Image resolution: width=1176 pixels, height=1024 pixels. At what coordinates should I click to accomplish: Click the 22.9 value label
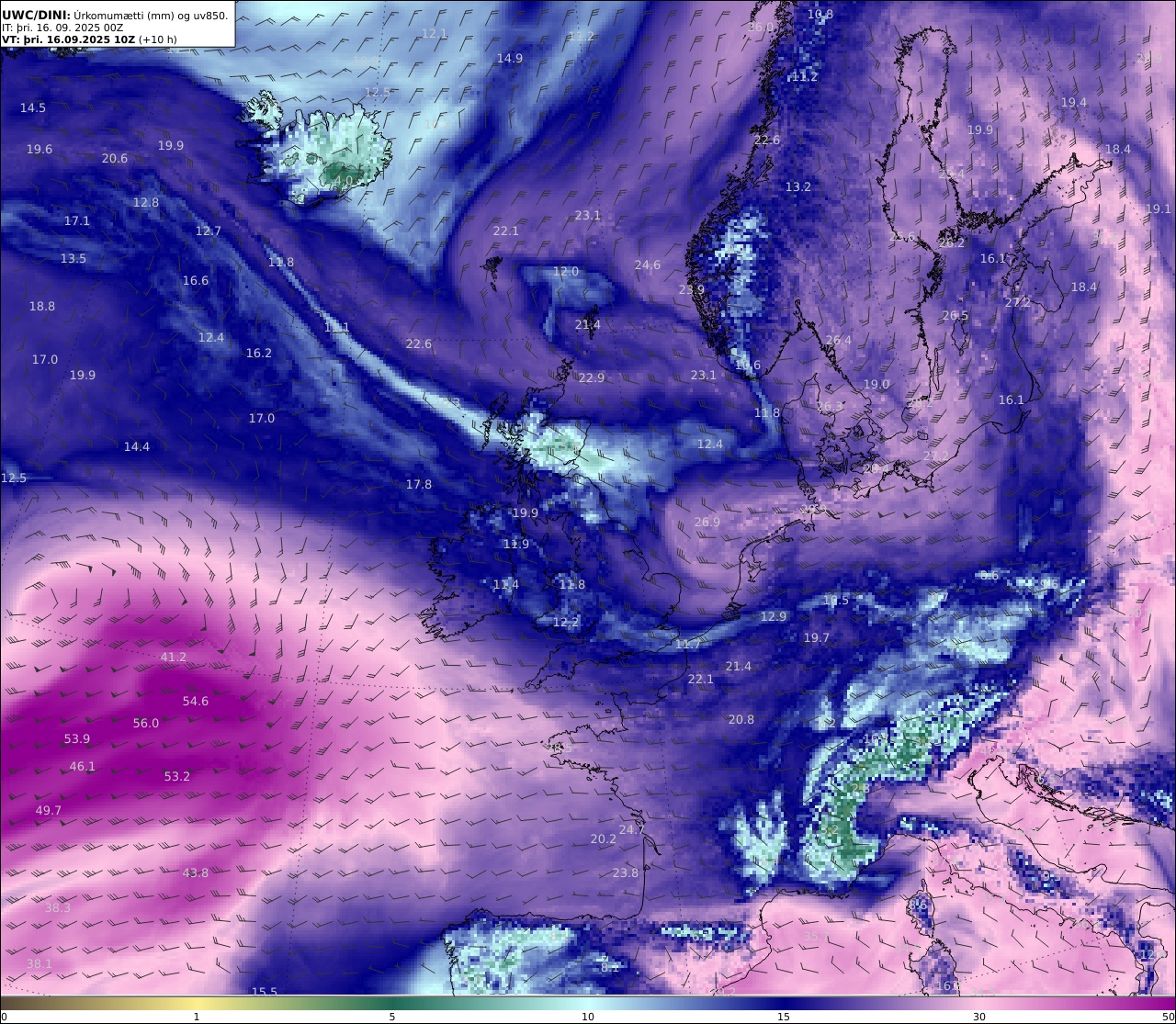pos(592,377)
